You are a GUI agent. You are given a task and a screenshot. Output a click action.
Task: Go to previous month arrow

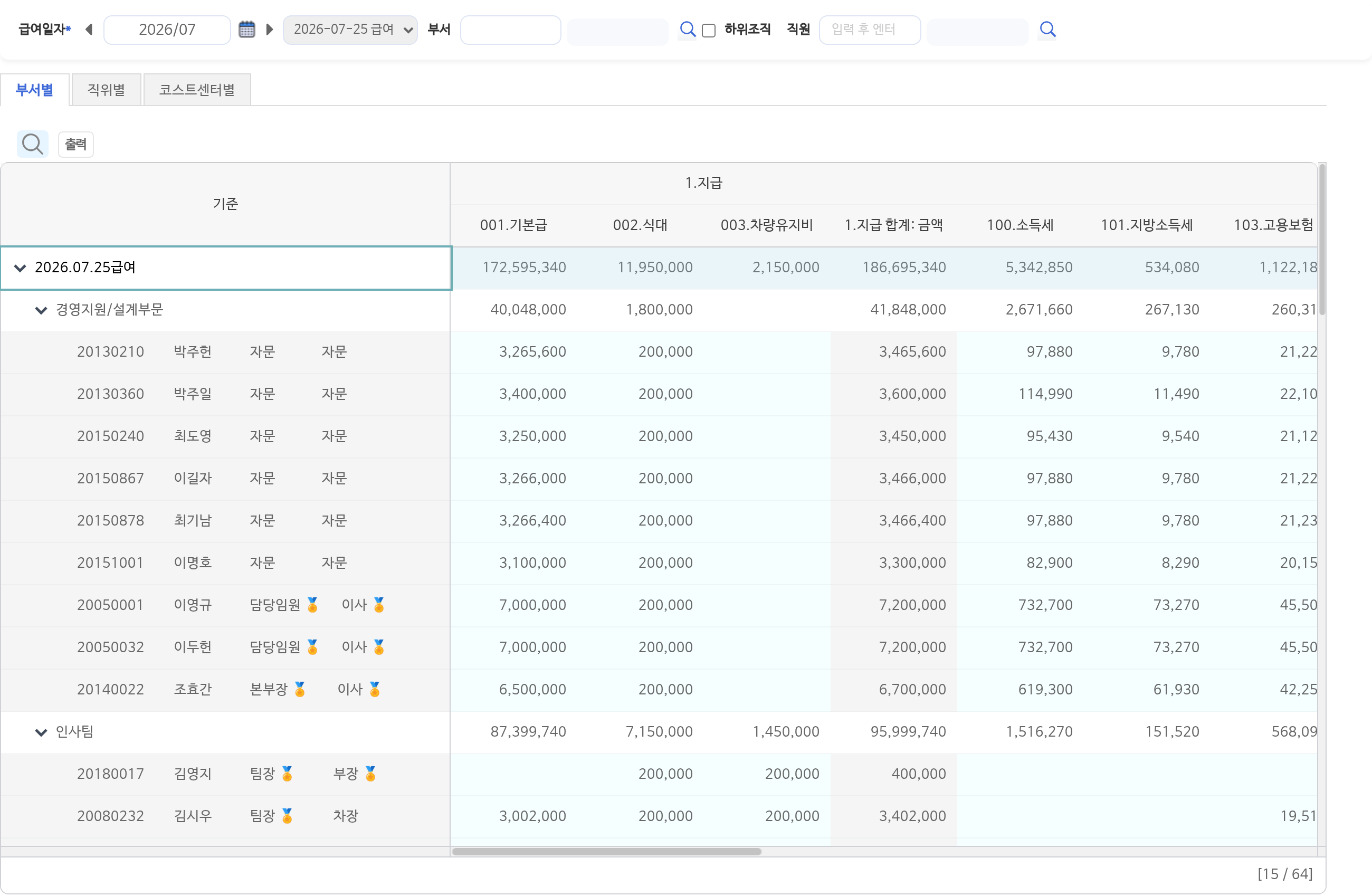[x=89, y=30]
